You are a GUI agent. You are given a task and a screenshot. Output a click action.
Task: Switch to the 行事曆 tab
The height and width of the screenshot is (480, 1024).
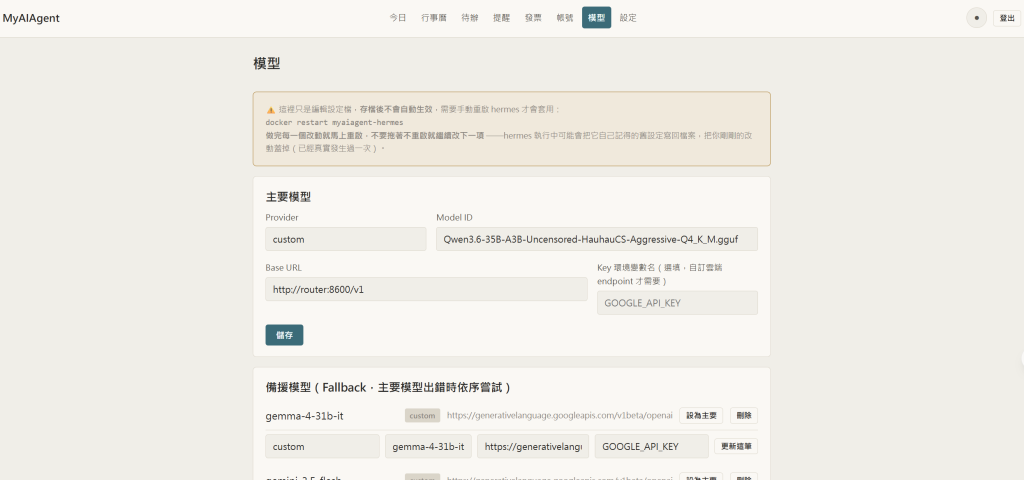tap(434, 18)
